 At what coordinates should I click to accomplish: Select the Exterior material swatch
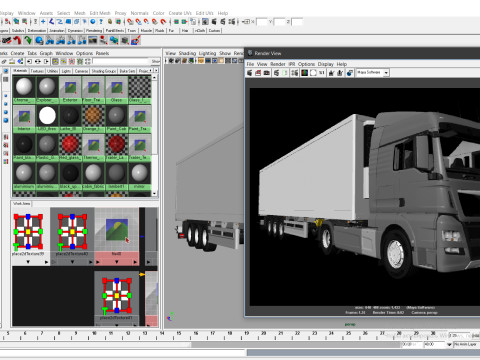coord(70,90)
